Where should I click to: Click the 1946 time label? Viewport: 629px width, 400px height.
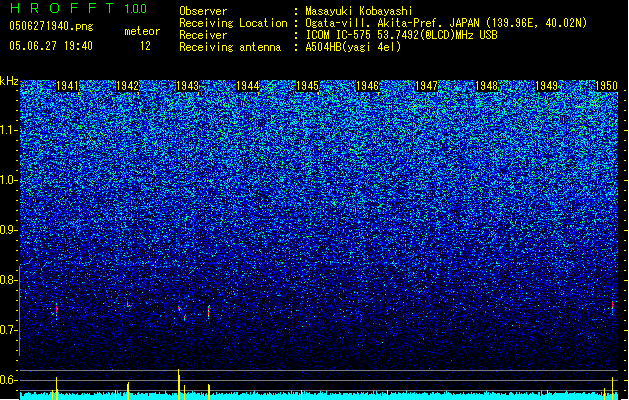tap(367, 86)
